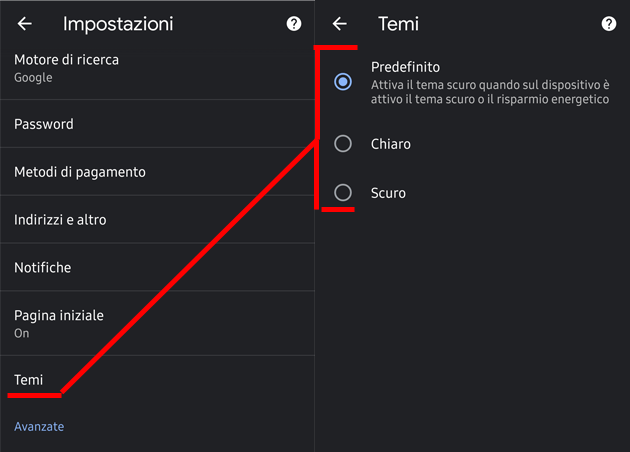Go to Metodi di pagamento
The width and height of the screenshot is (630, 452).
pos(80,172)
